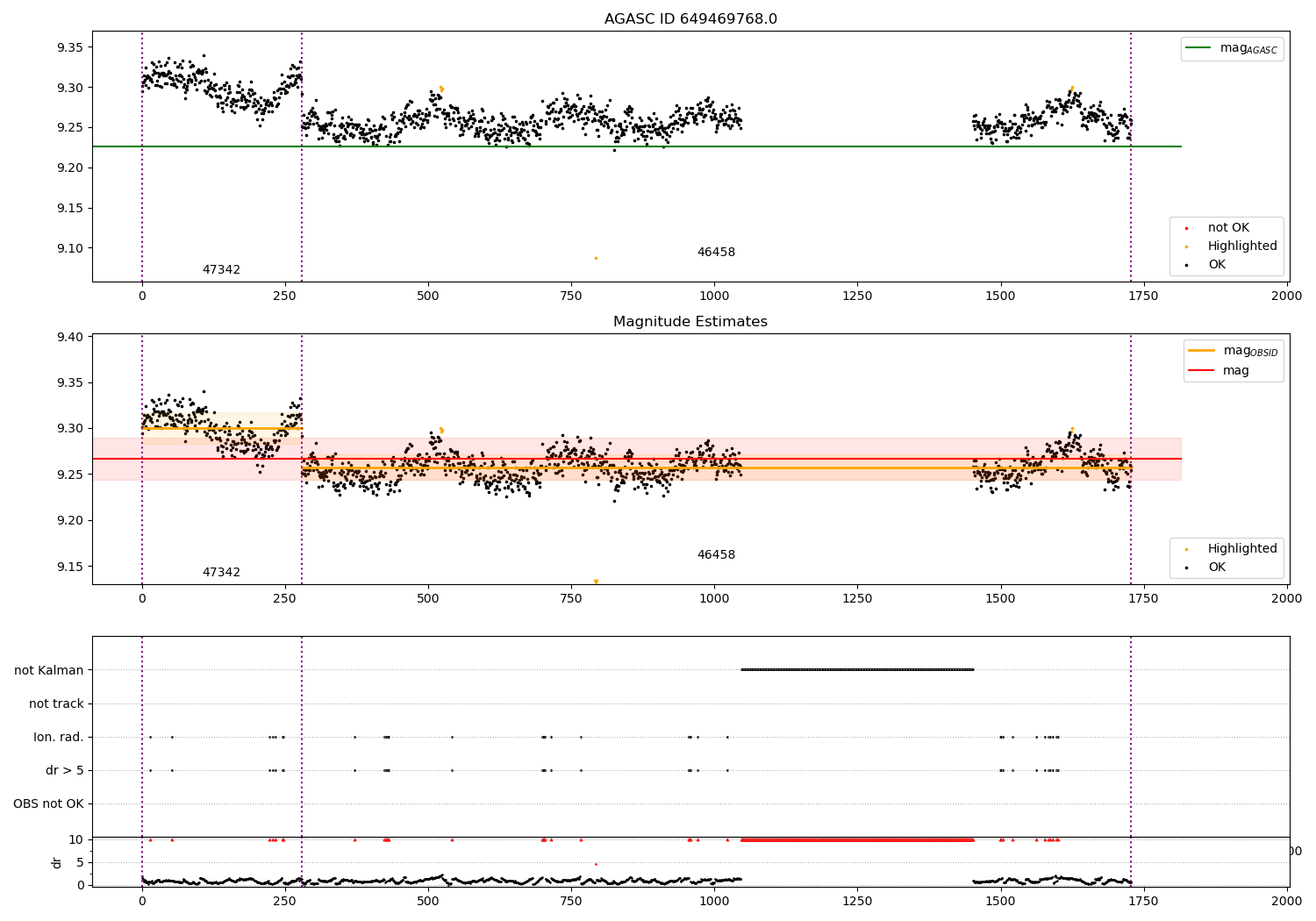Image resolution: width=1316 pixels, height=921 pixels.
Task: Click the orange mag OBSID line over the 47342 segment
Action: pyautogui.click(x=222, y=428)
